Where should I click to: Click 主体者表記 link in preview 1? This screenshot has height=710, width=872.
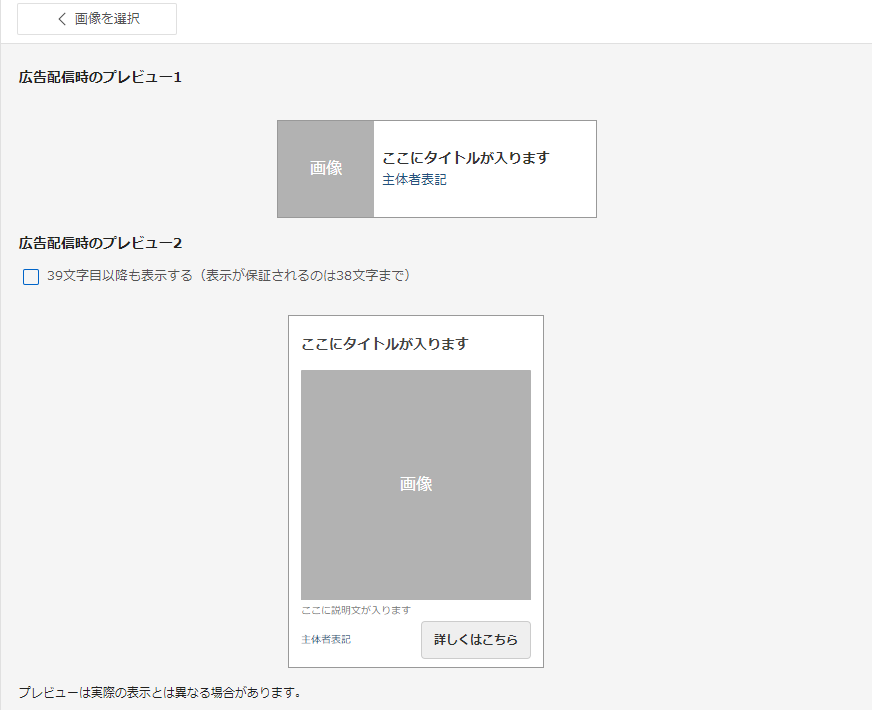pyautogui.click(x=414, y=180)
